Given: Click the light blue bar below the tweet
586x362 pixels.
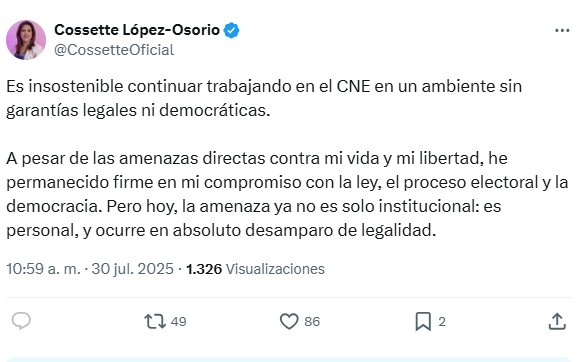Looking at the screenshot, I should pyautogui.click(x=289, y=359).
